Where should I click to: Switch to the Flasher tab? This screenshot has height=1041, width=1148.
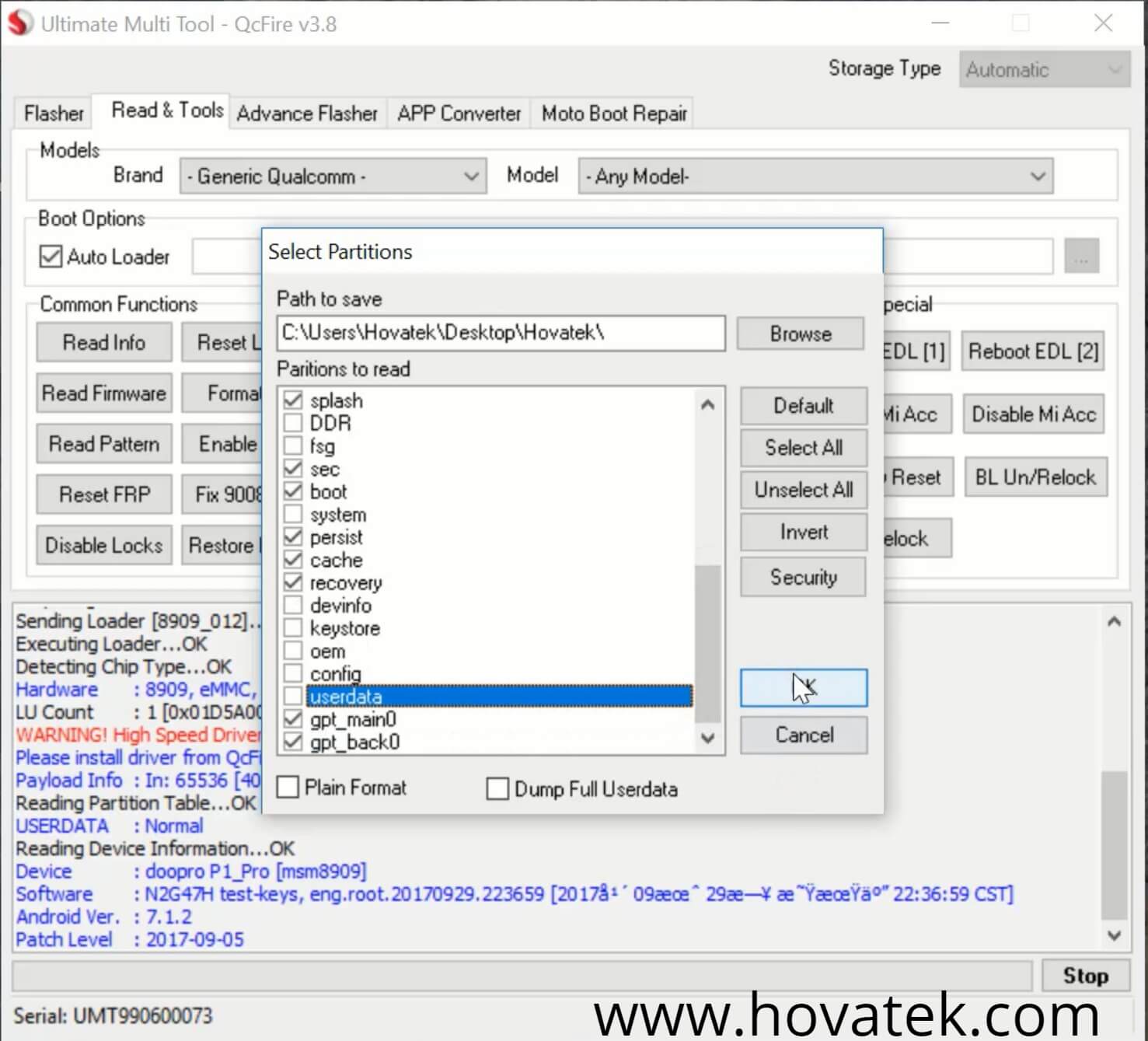54,114
